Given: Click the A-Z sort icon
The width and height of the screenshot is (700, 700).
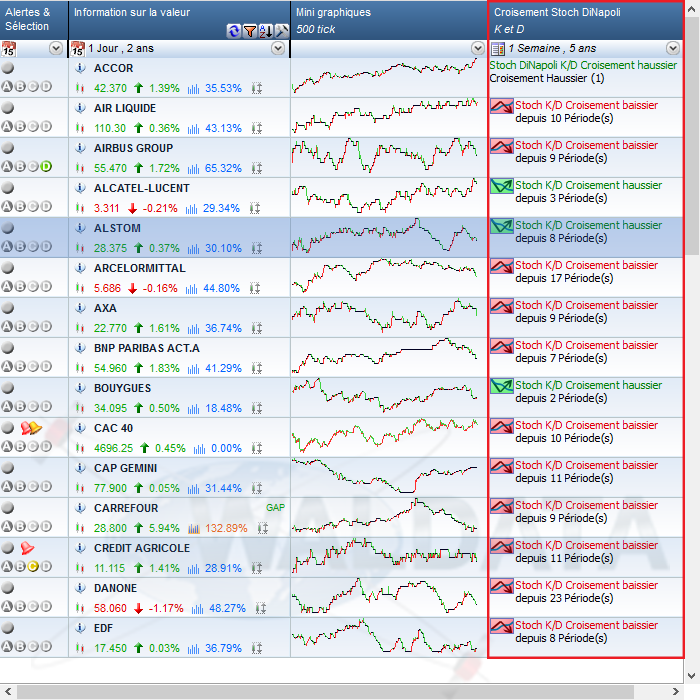Looking at the screenshot, I should click(x=266, y=31).
